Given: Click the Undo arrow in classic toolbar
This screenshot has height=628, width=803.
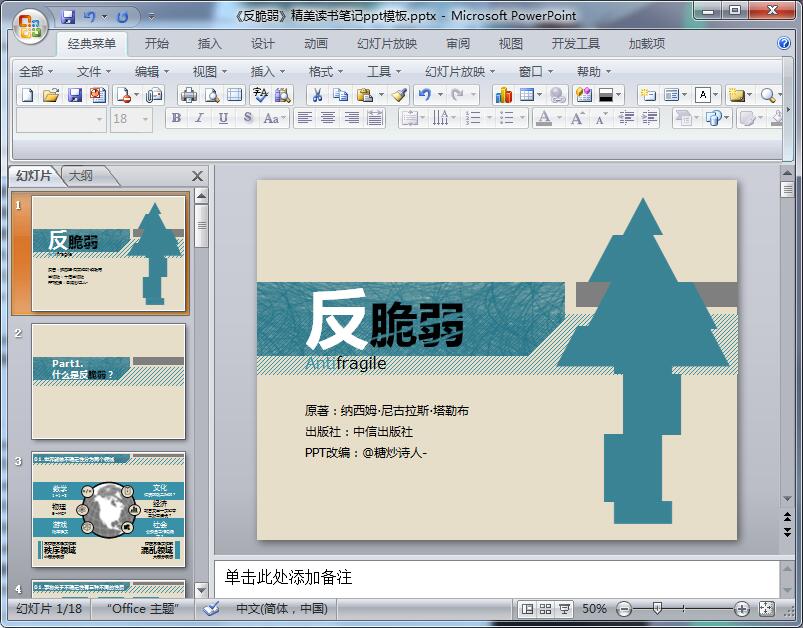Looking at the screenshot, I should click(x=425, y=95).
